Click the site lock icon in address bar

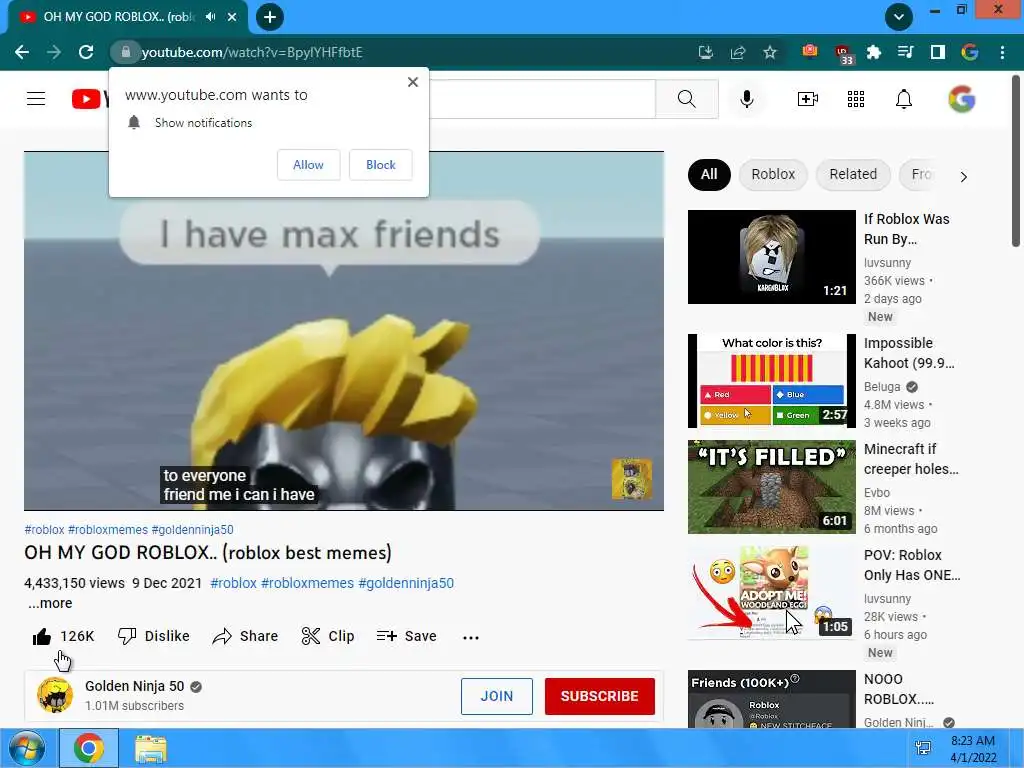point(125,52)
